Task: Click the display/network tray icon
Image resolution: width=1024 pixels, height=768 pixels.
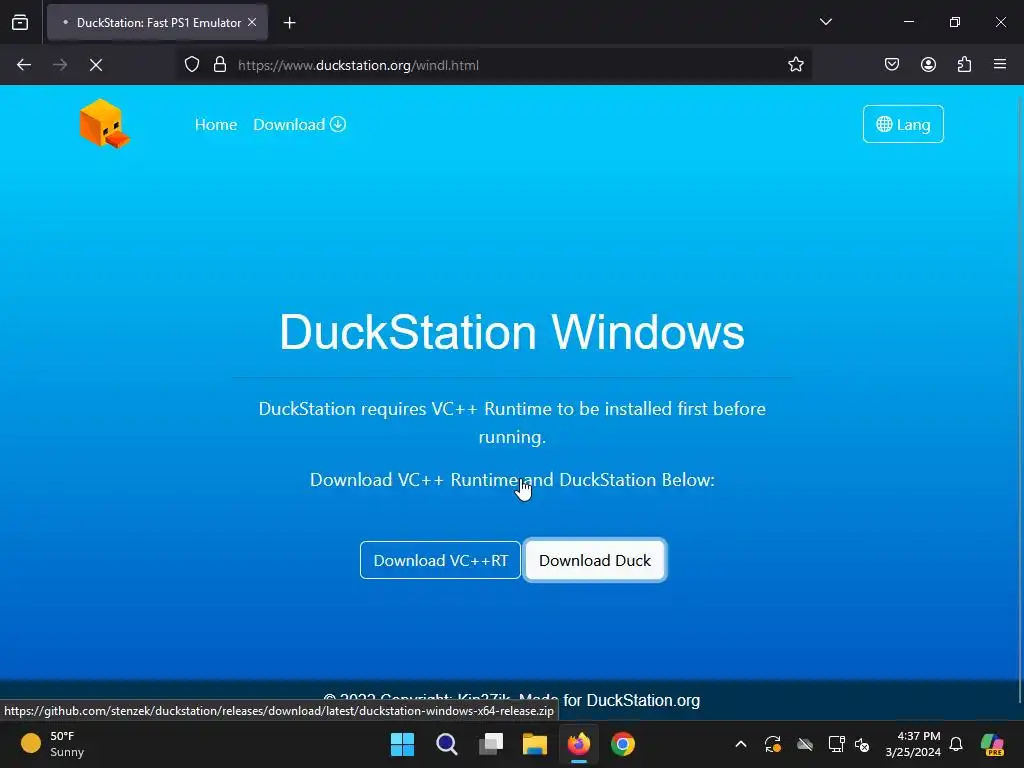Action: 836,744
